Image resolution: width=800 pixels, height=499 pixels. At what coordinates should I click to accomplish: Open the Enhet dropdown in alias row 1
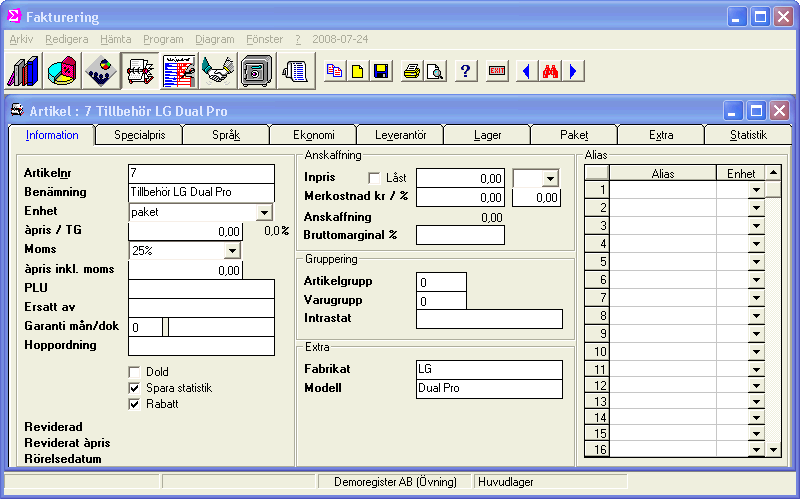click(755, 190)
